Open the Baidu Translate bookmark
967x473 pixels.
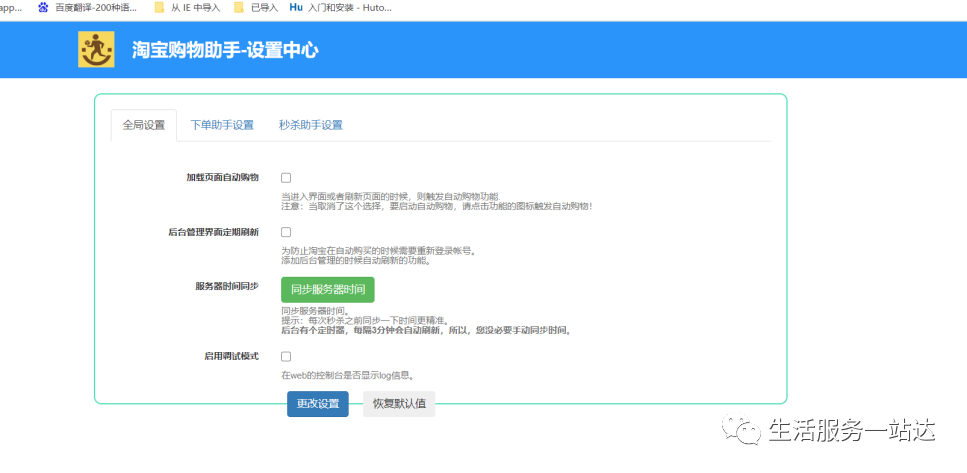(x=88, y=8)
